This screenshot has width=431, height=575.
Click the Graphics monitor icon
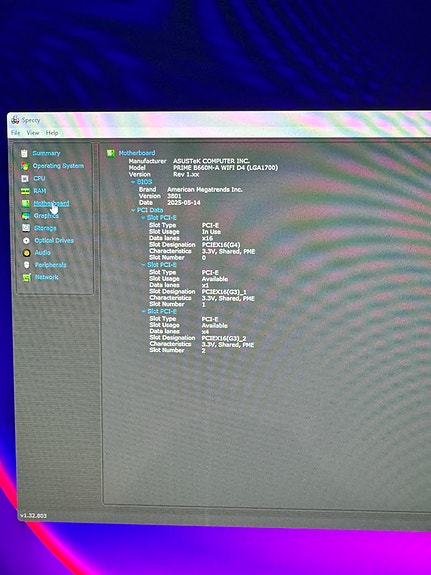(26, 216)
